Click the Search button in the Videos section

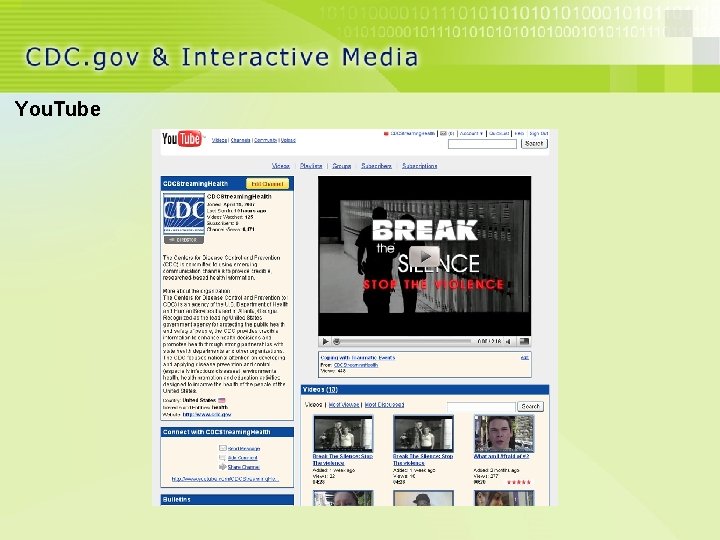(x=530, y=406)
